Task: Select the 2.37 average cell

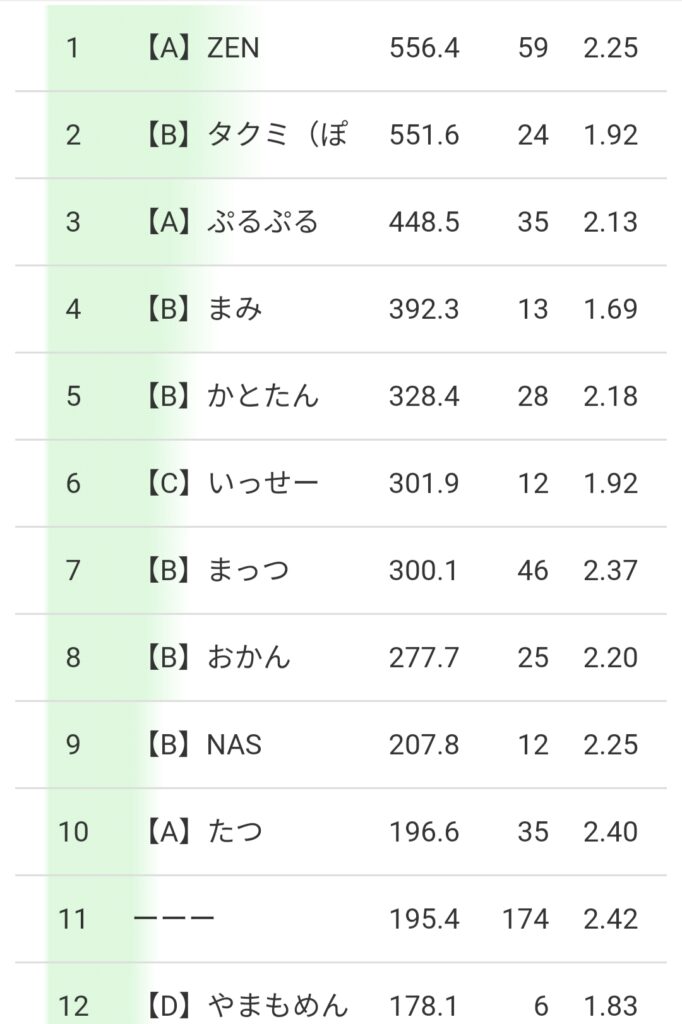Action: tap(610, 571)
